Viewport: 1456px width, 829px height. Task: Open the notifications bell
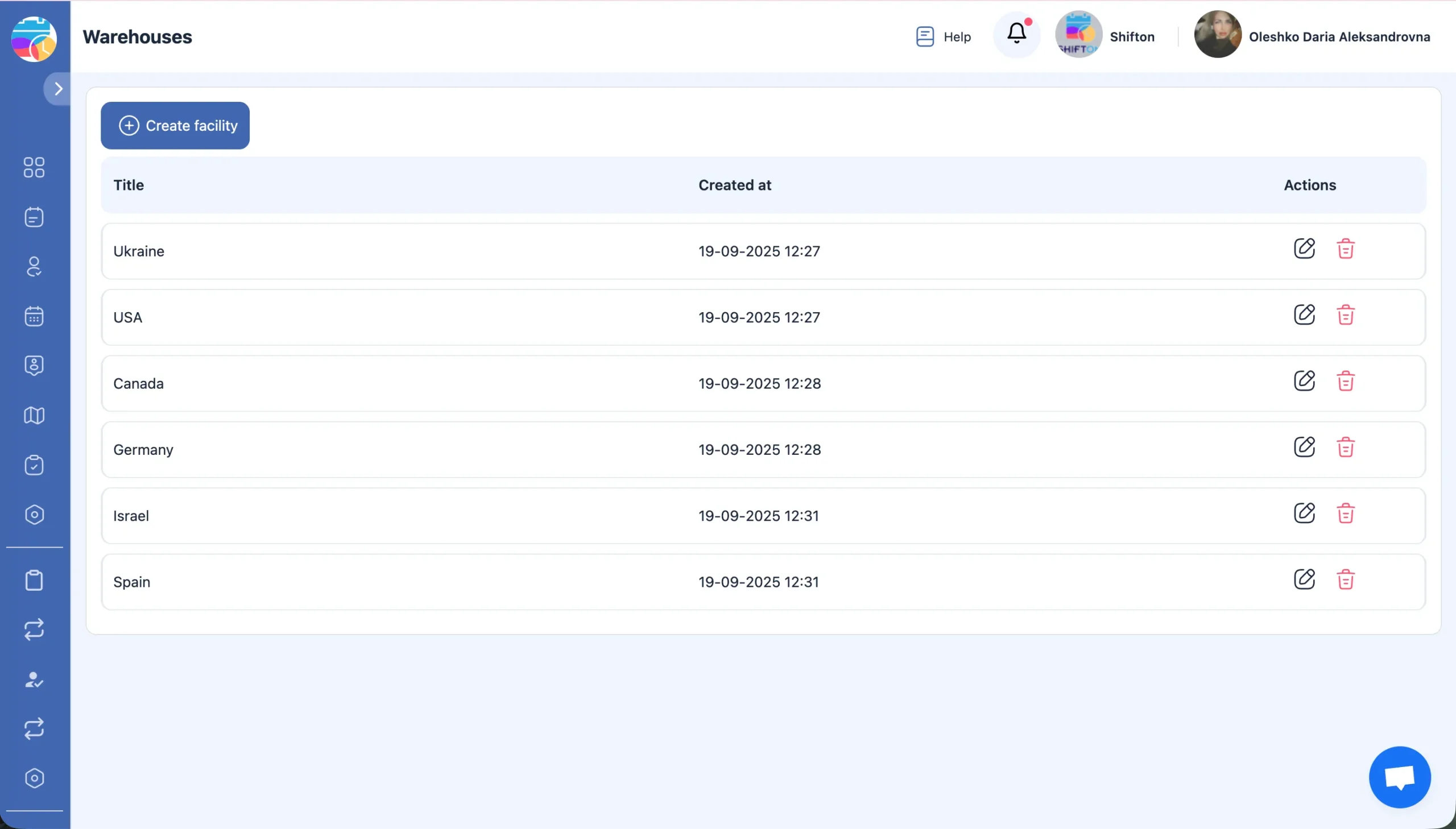pyautogui.click(x=1016, y=34)
